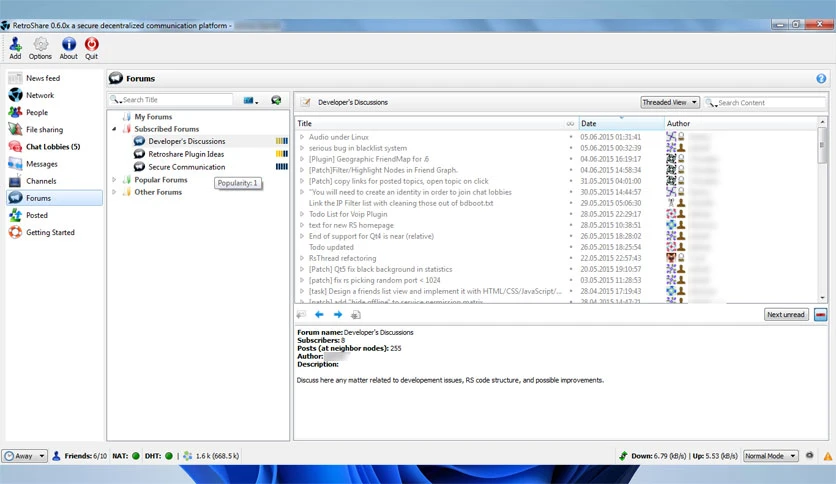
Task: Select Secure Communication forum
Action: point(187,167)
